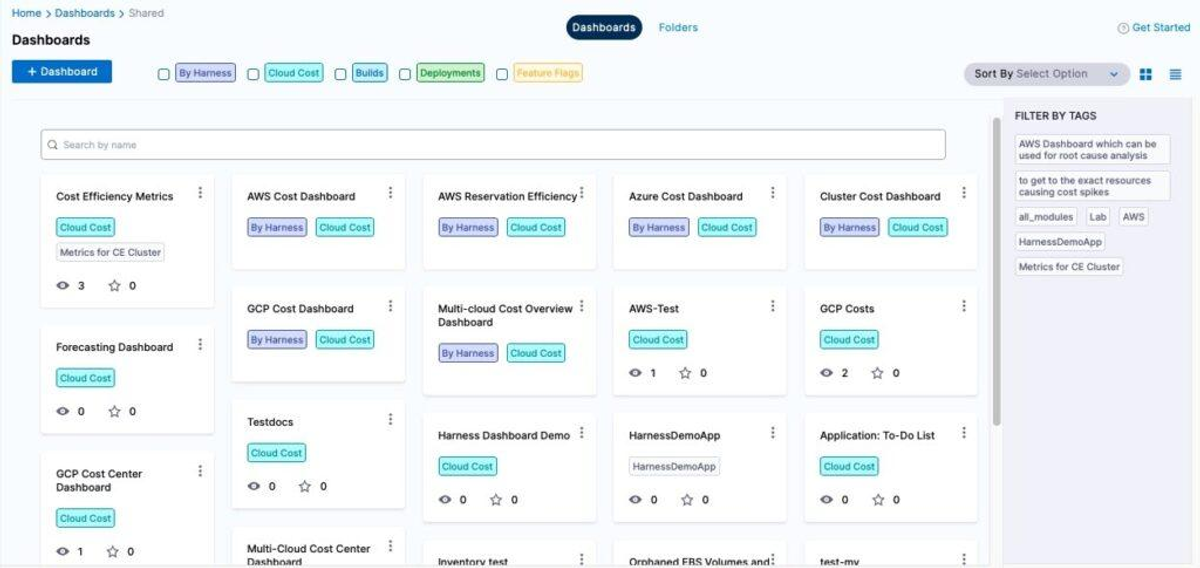Filter by Metrics for CE Cluster sidebar tag
The image size is (1200, 568).
point(1069,267)
